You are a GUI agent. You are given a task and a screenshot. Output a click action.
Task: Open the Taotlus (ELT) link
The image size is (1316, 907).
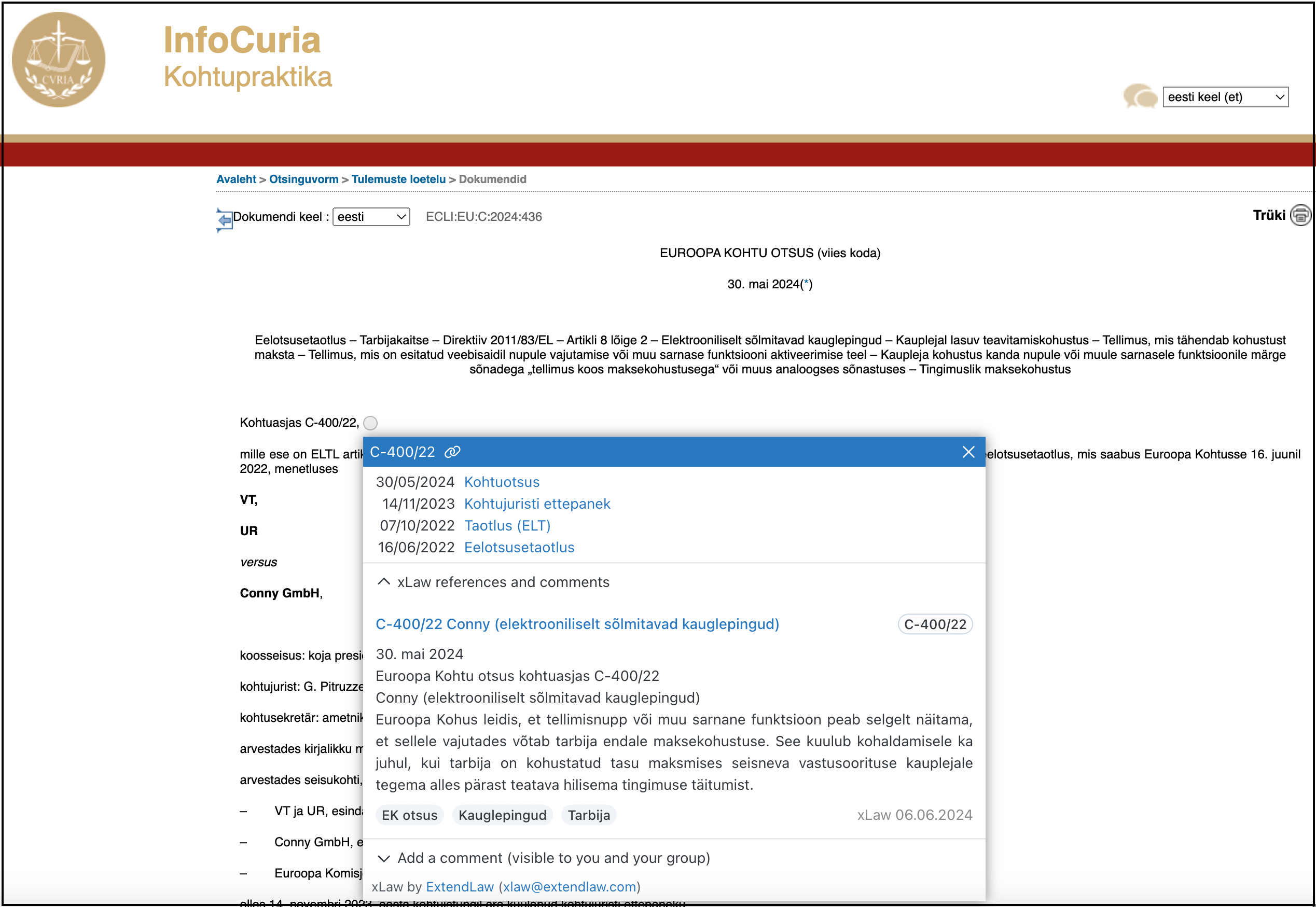pos(507,526)
